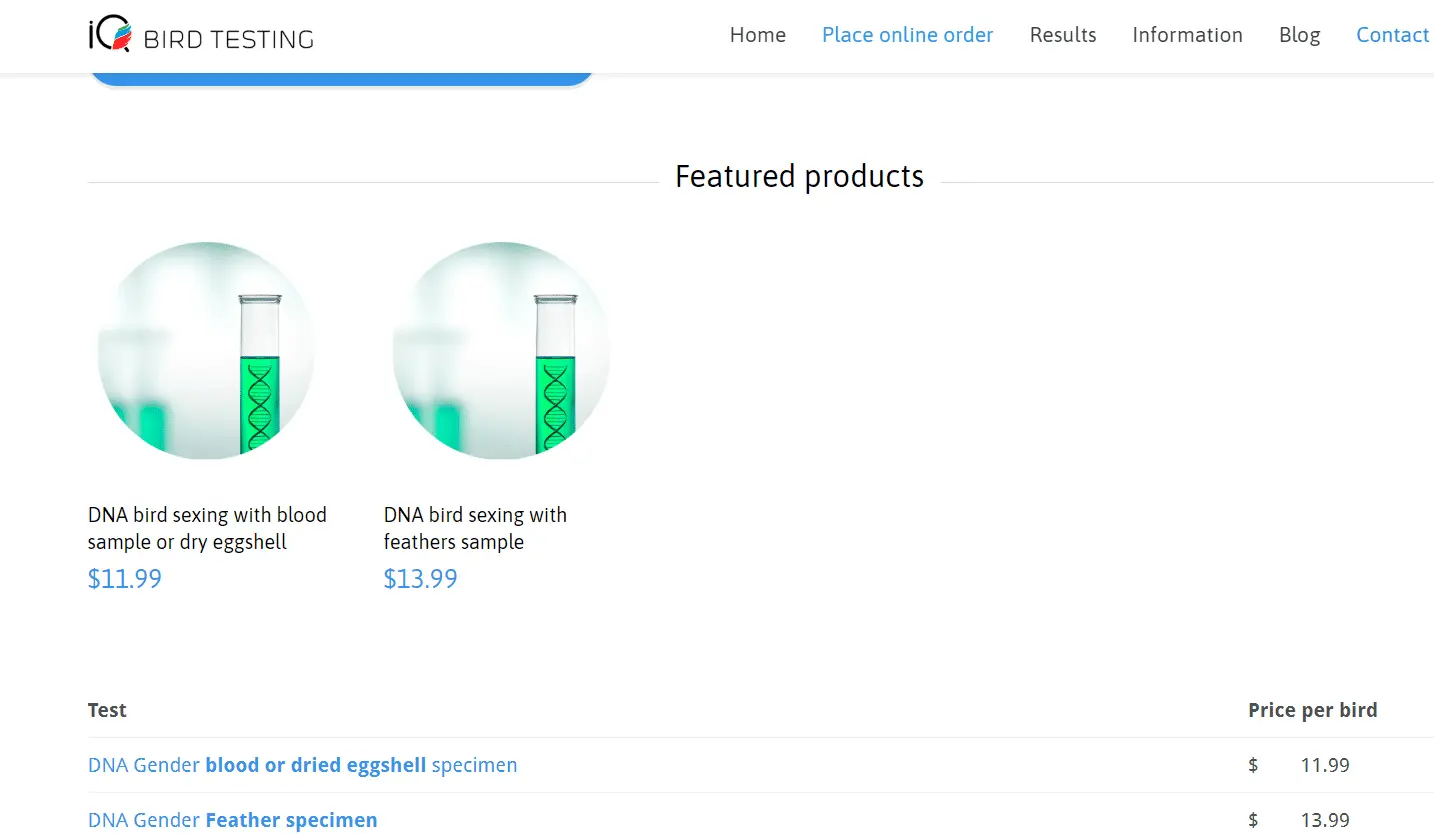Click the blue button at page top
The image size is (1434, 834).
tap(342, 78)
